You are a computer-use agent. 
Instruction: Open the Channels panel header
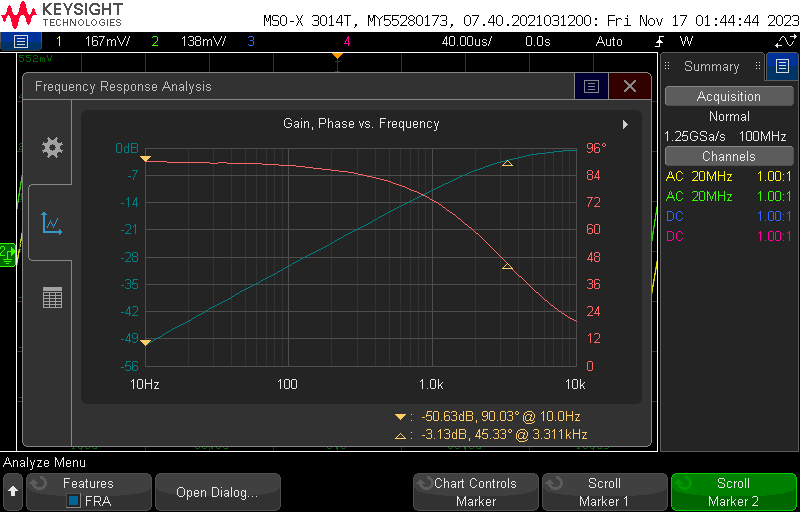pos(728,156)
